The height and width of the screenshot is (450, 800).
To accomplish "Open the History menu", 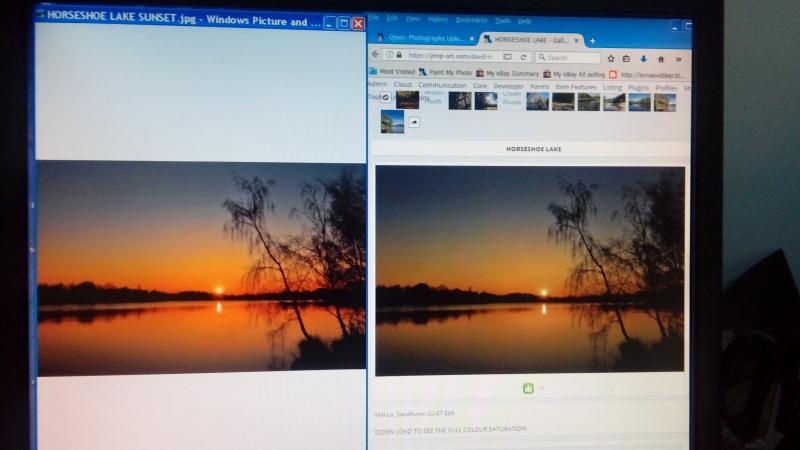I will point(438,19).
